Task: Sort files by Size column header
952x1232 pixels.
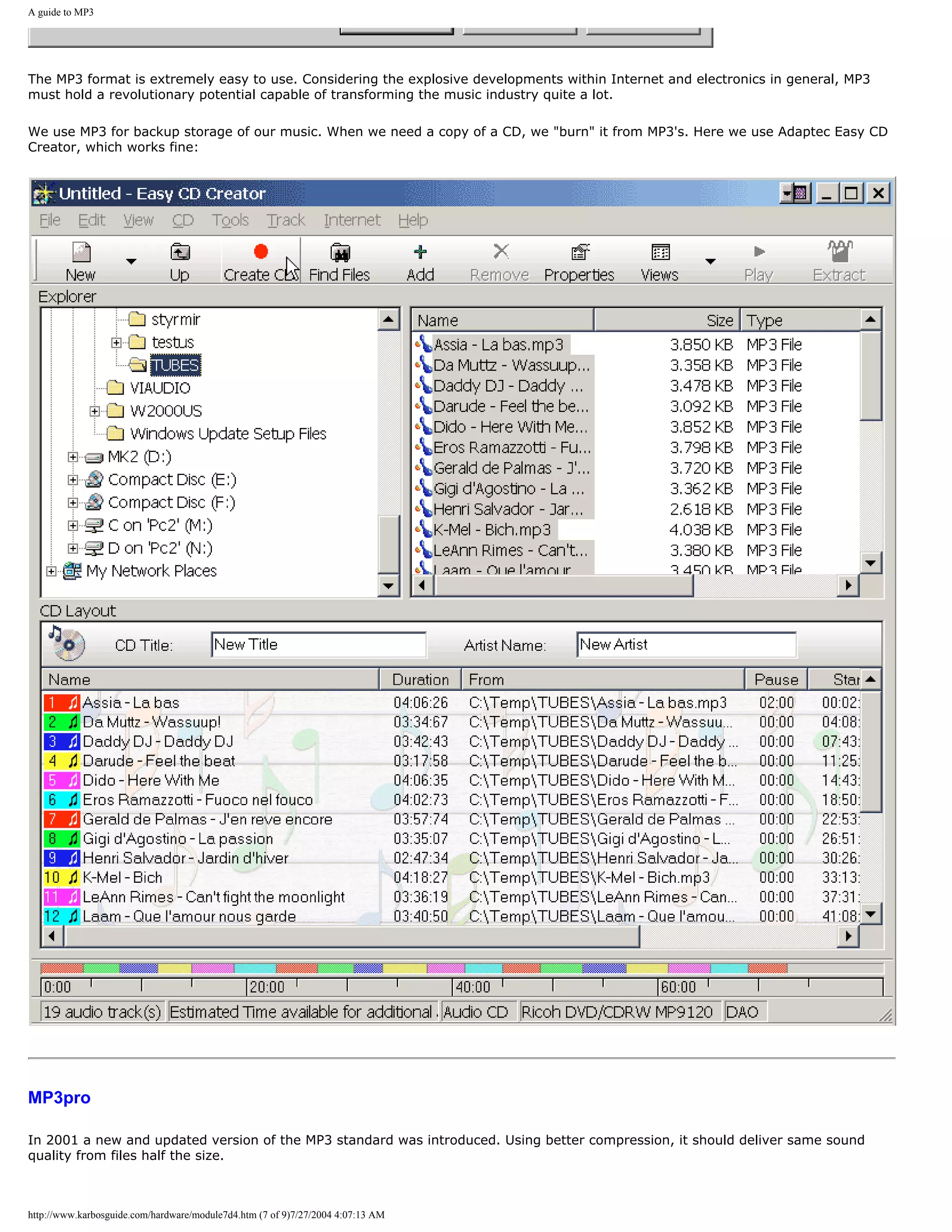Action: [667, 320]
